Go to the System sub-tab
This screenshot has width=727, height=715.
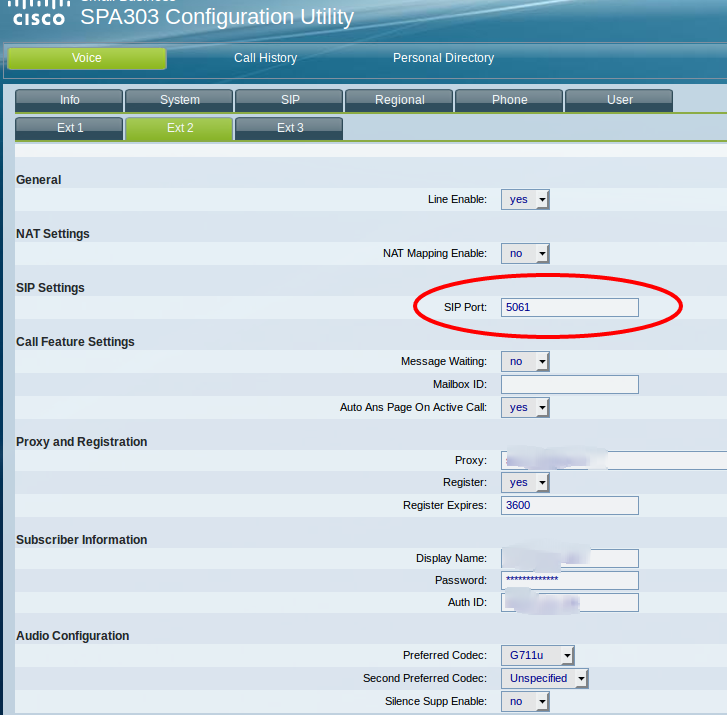click(180, 100)
